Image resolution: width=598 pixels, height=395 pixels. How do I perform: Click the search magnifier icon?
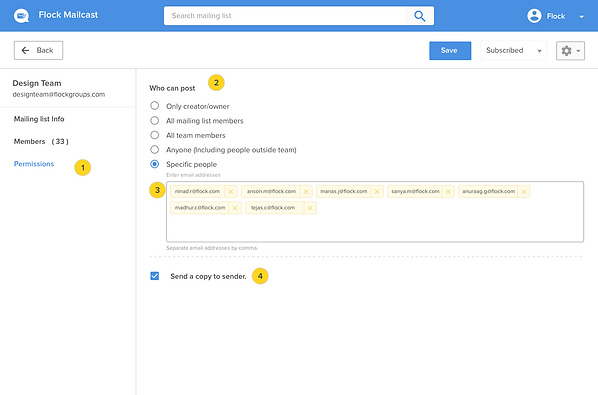point(420,16)
